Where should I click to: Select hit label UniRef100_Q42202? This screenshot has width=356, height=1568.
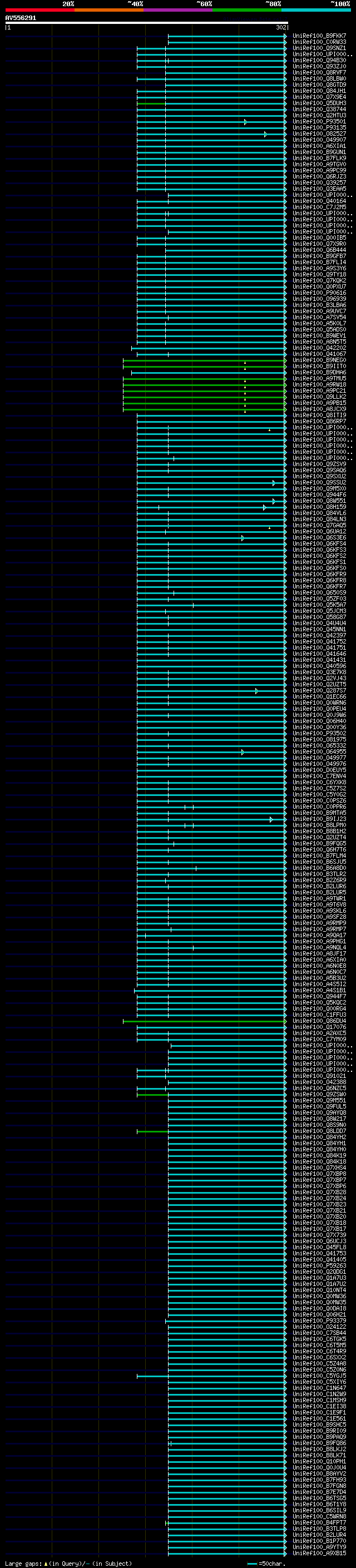(x=319, y=348)
